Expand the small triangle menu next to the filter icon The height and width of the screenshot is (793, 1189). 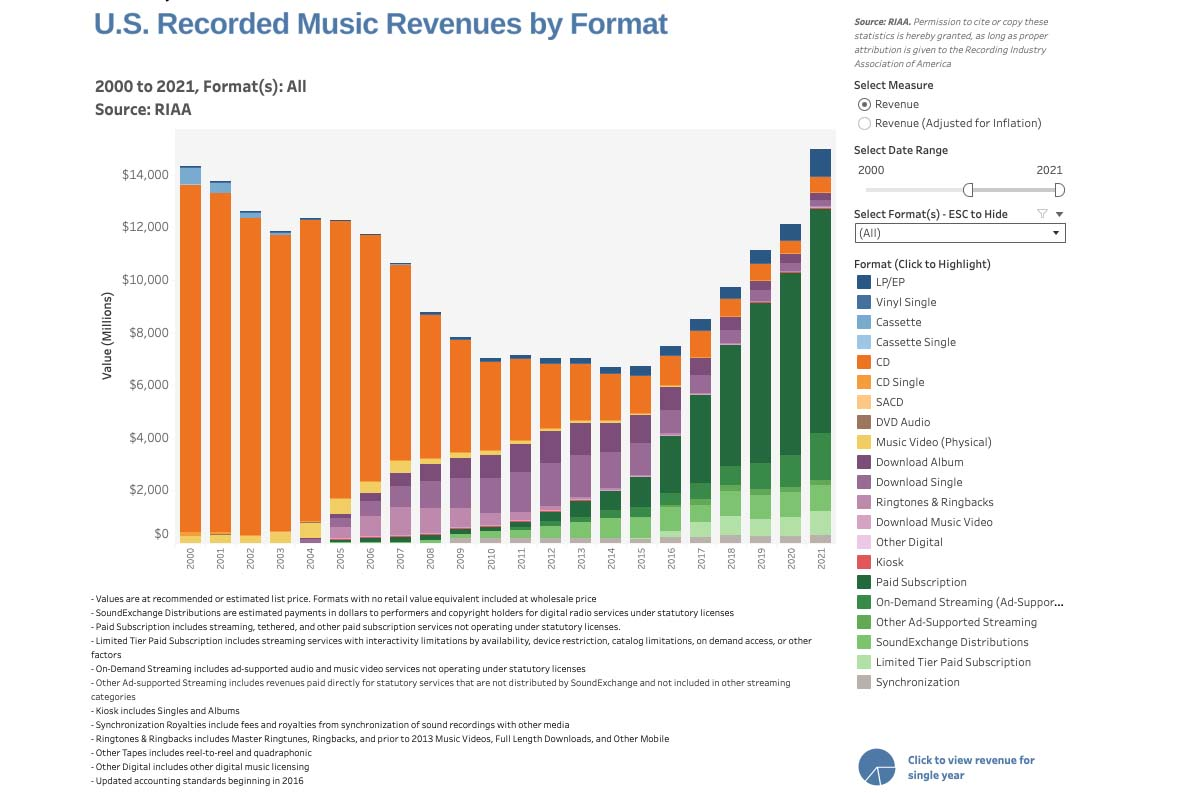pos(1059,215)
